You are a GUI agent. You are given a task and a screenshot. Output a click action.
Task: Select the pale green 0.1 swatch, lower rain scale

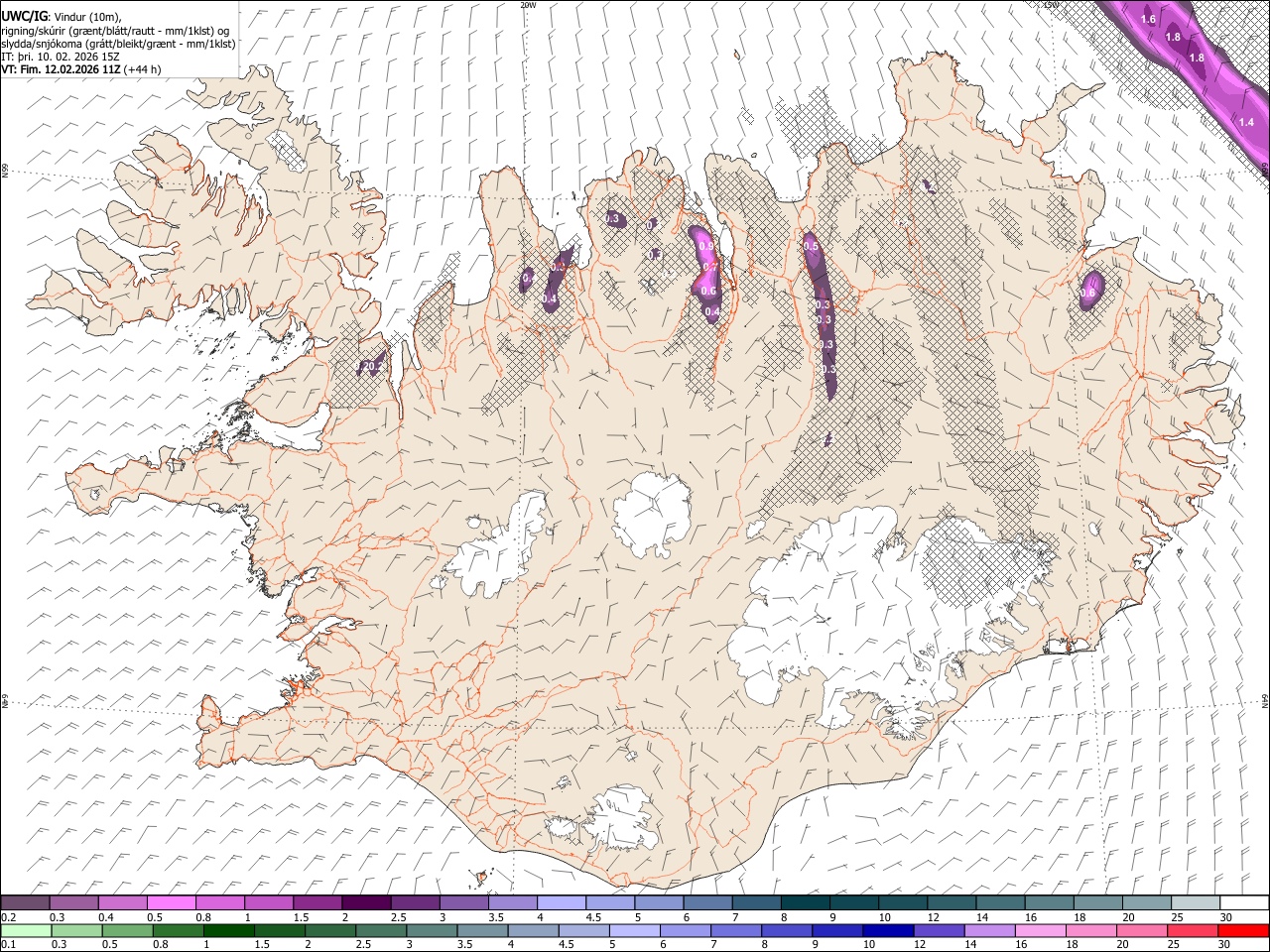(x=26, y=930)
